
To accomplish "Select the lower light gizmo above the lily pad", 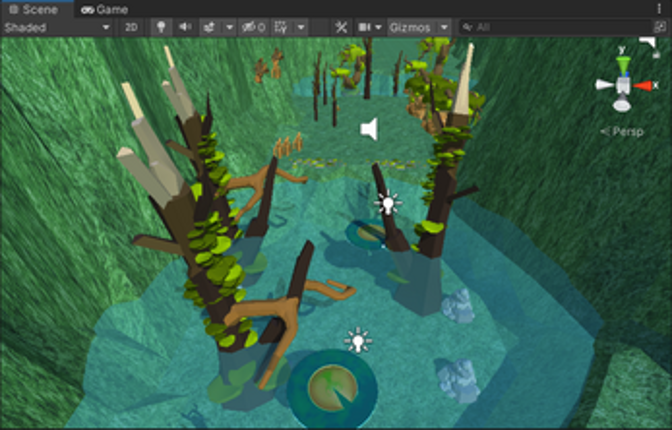I will (x=357, y=341).
